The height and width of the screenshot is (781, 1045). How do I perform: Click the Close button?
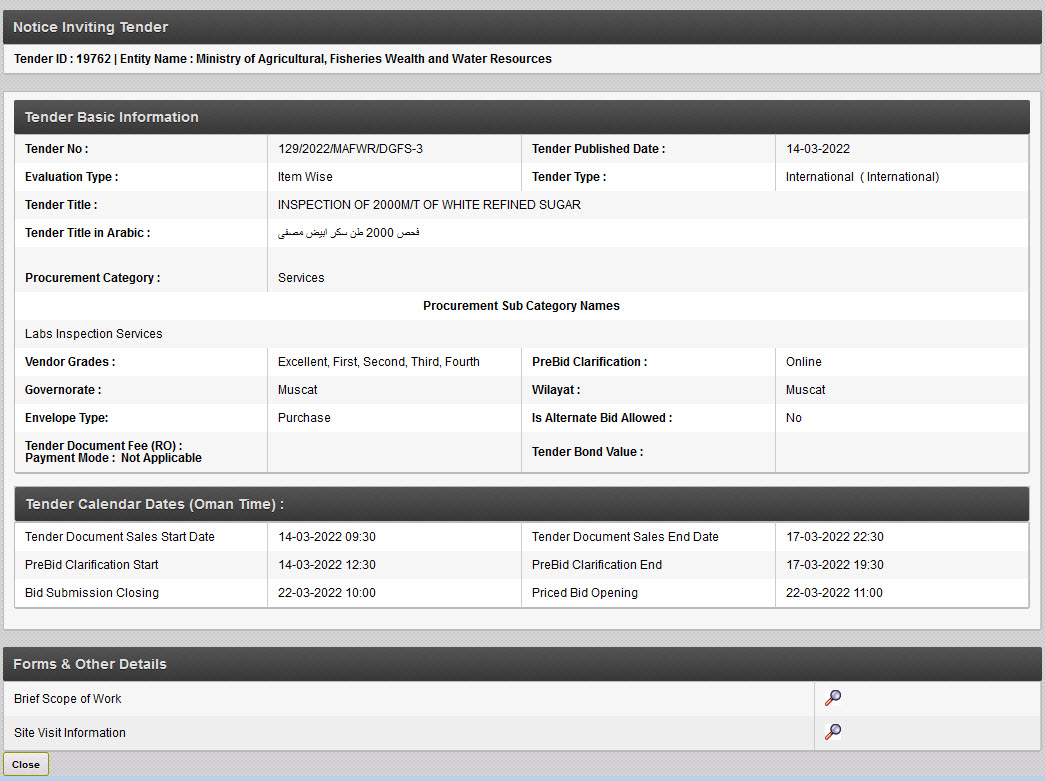26,764
